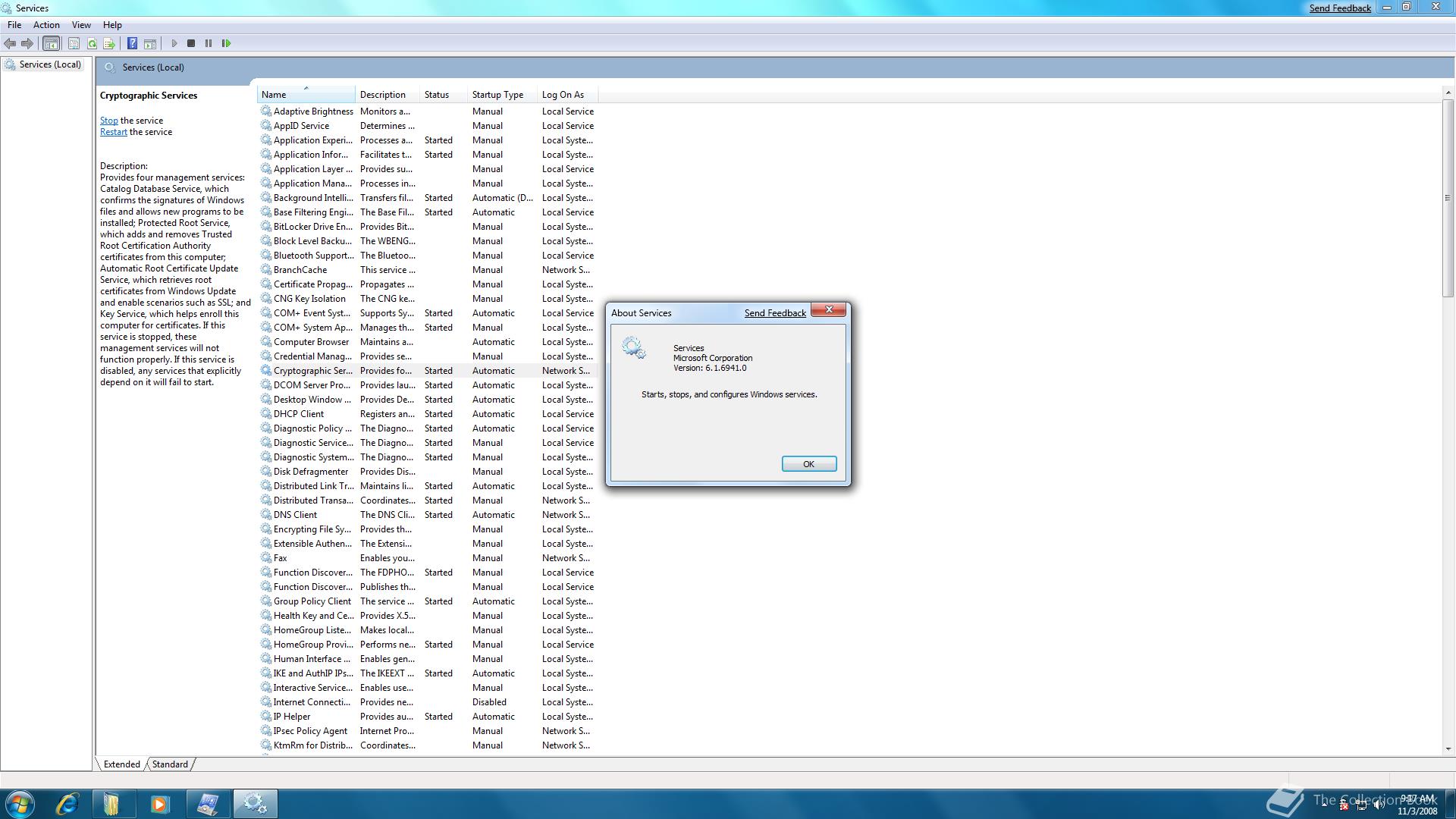This screenshot has width=1456, height=819.
Task: Select the IPsec Policy Agent service
Action: click(x=428, y=731)
